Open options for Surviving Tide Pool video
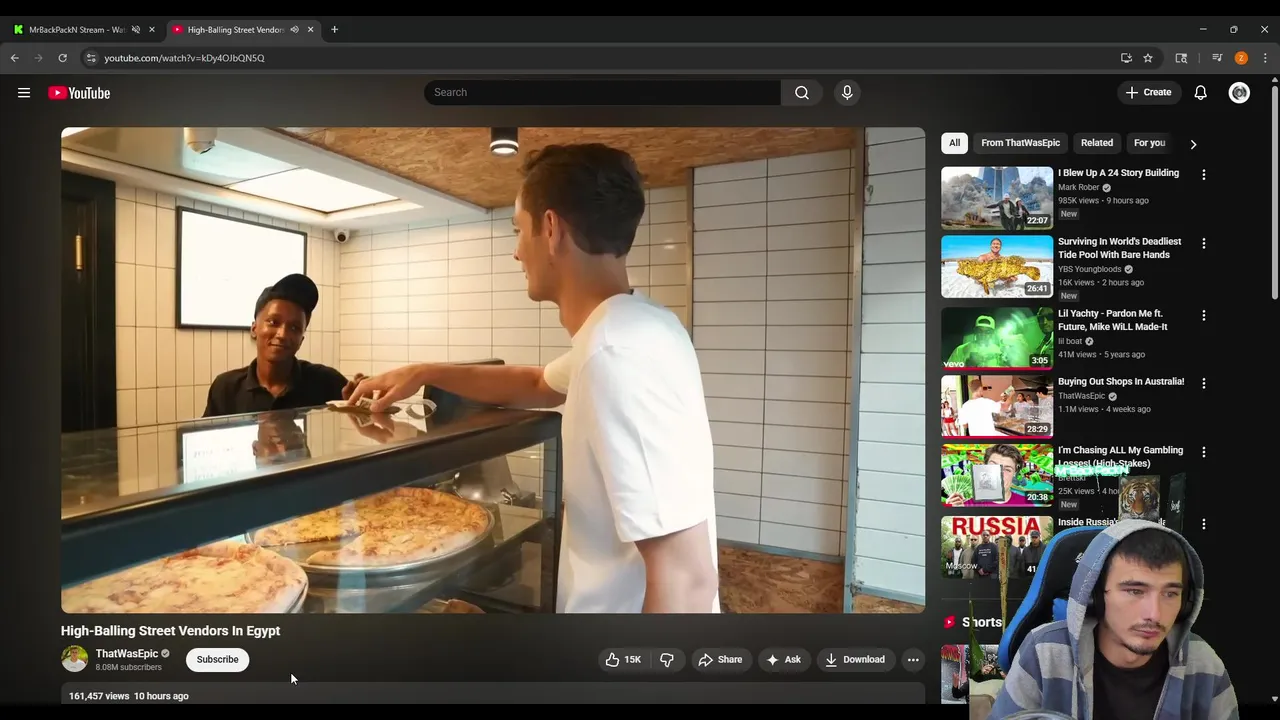Viewport: 1280px width, 720px height. 1204,243
